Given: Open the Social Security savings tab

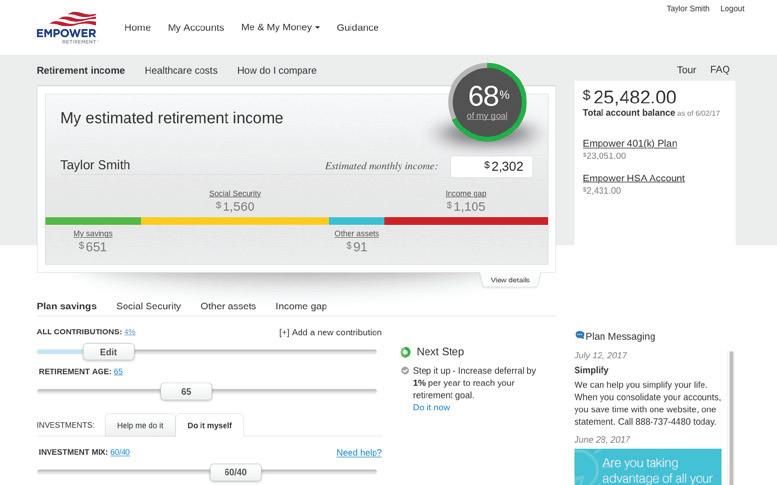Looking at the screenshot, I should pos(148,306).
